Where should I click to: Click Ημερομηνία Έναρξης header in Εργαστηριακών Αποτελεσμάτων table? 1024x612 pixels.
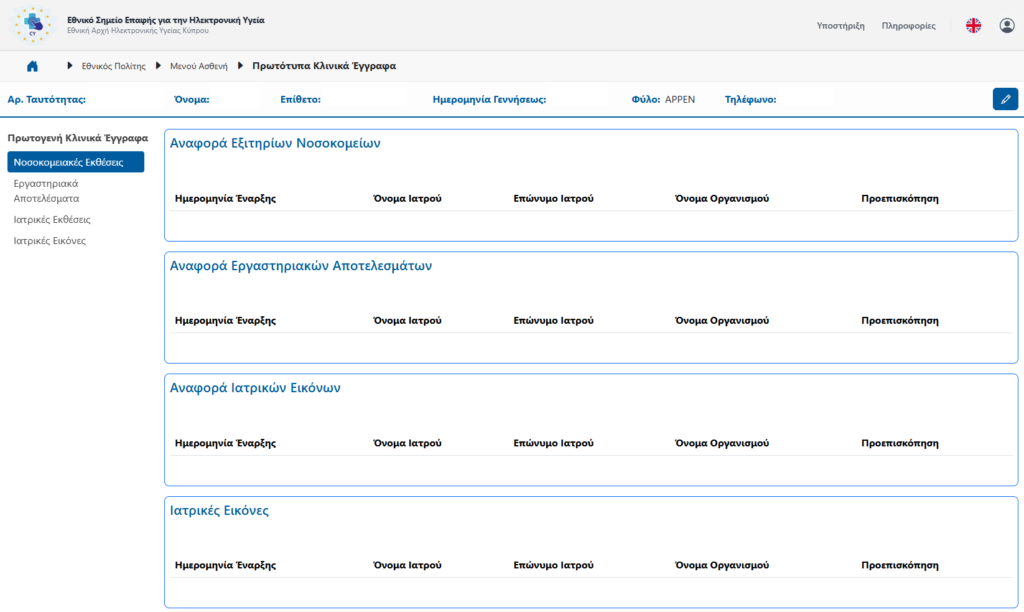(x=225, y=321)
